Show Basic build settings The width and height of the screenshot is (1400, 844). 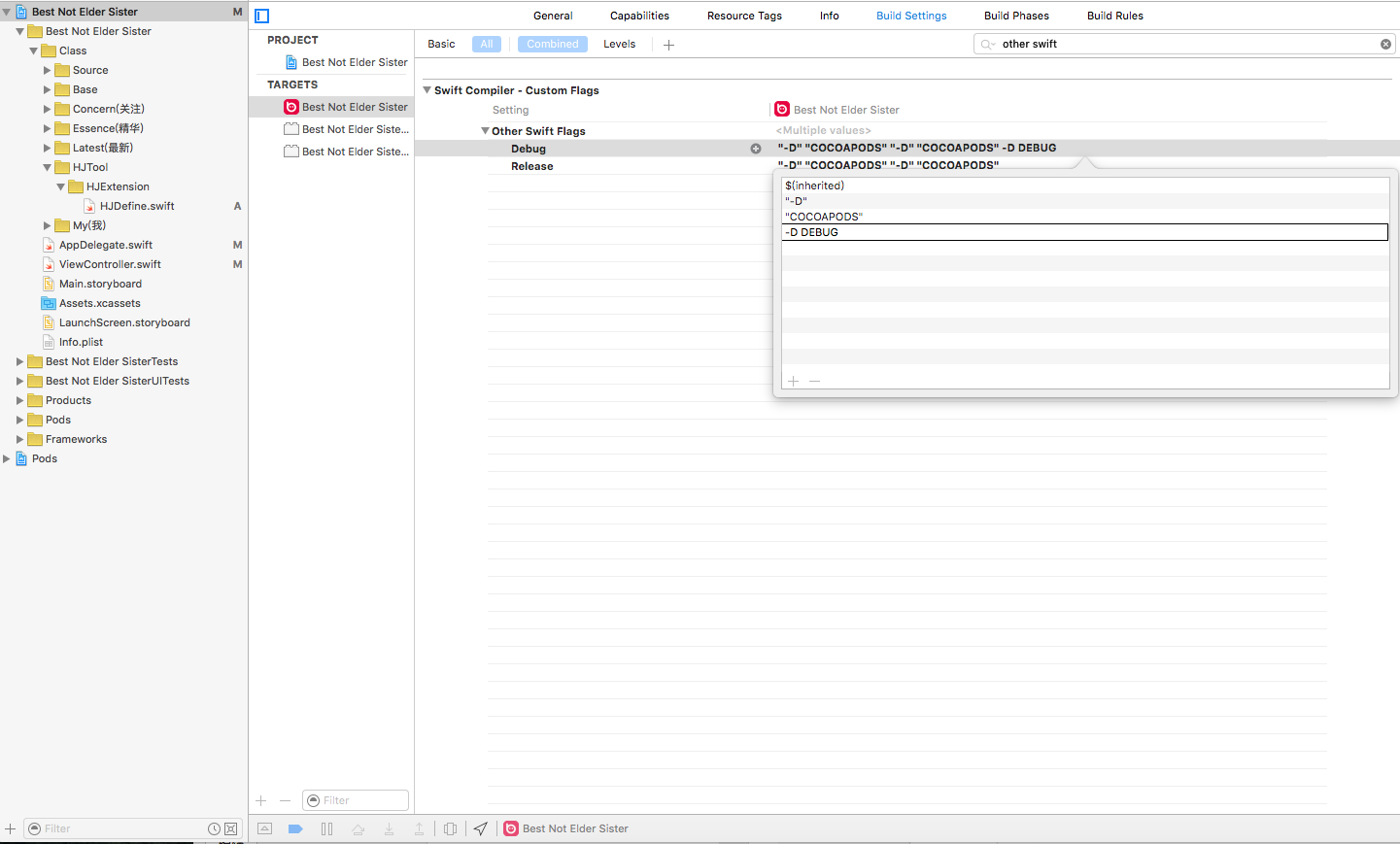(x=441, y=44)
